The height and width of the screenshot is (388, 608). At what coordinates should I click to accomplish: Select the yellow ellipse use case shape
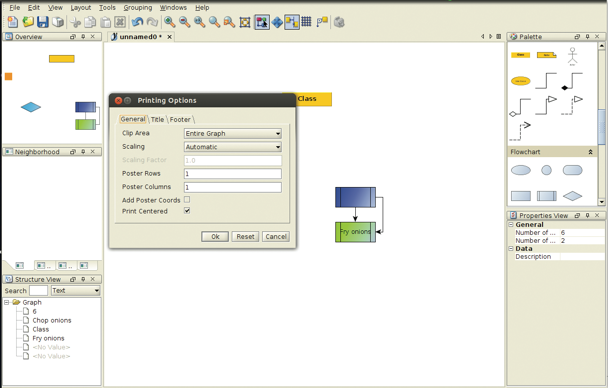click(x=520, y=81)
